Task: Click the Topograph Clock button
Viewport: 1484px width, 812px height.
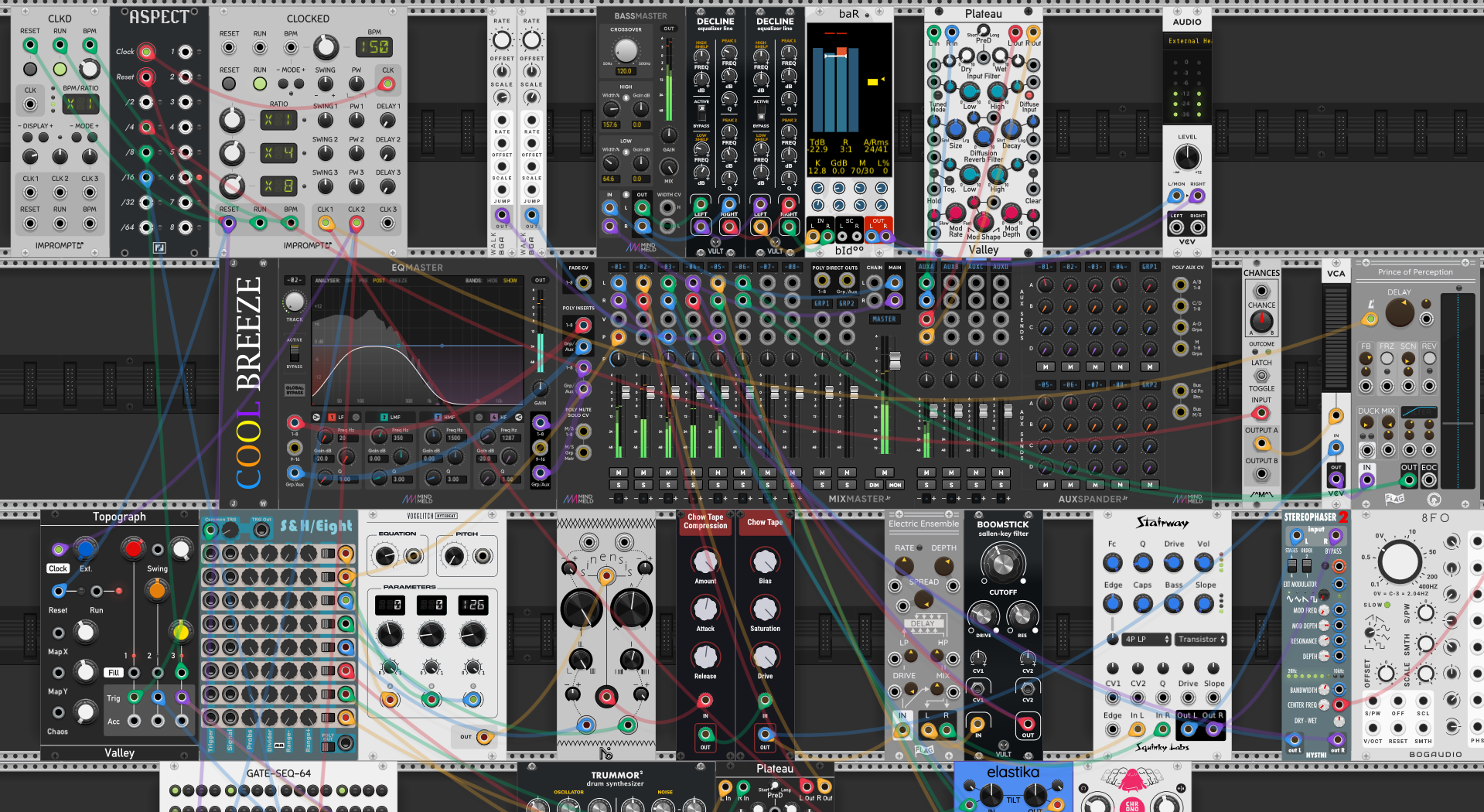Action: click(58, 568)
